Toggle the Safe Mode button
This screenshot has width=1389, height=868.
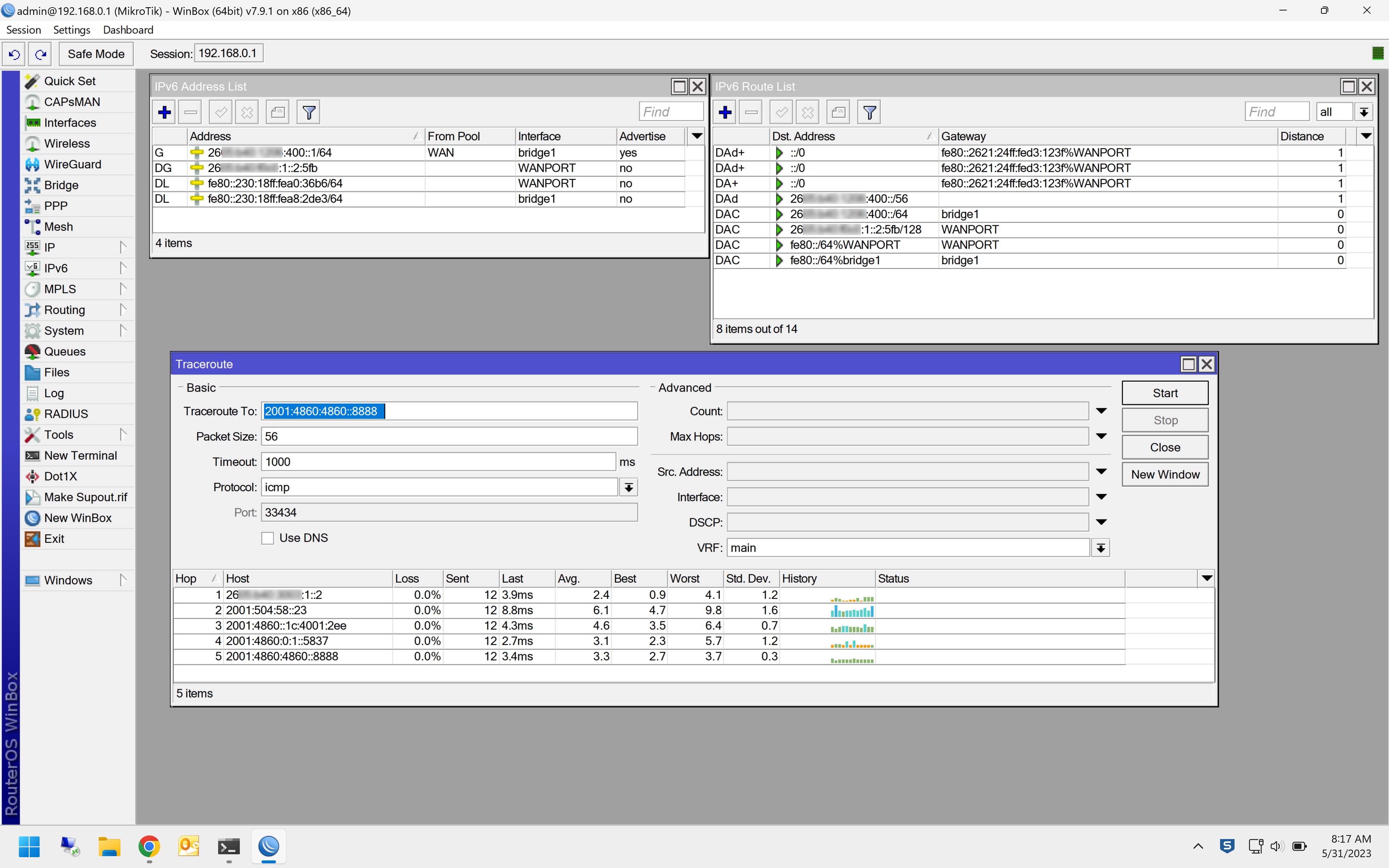(x=96, y=54)
